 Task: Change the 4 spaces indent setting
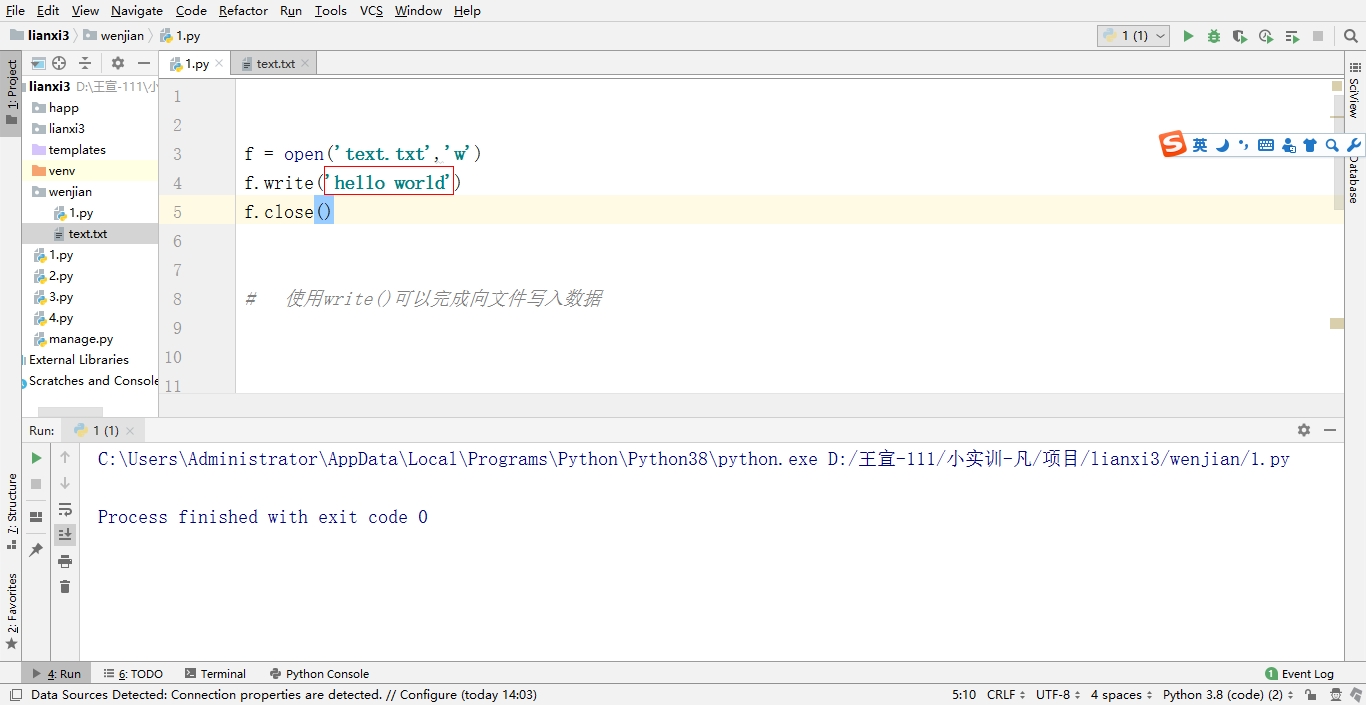[1120, 695]
